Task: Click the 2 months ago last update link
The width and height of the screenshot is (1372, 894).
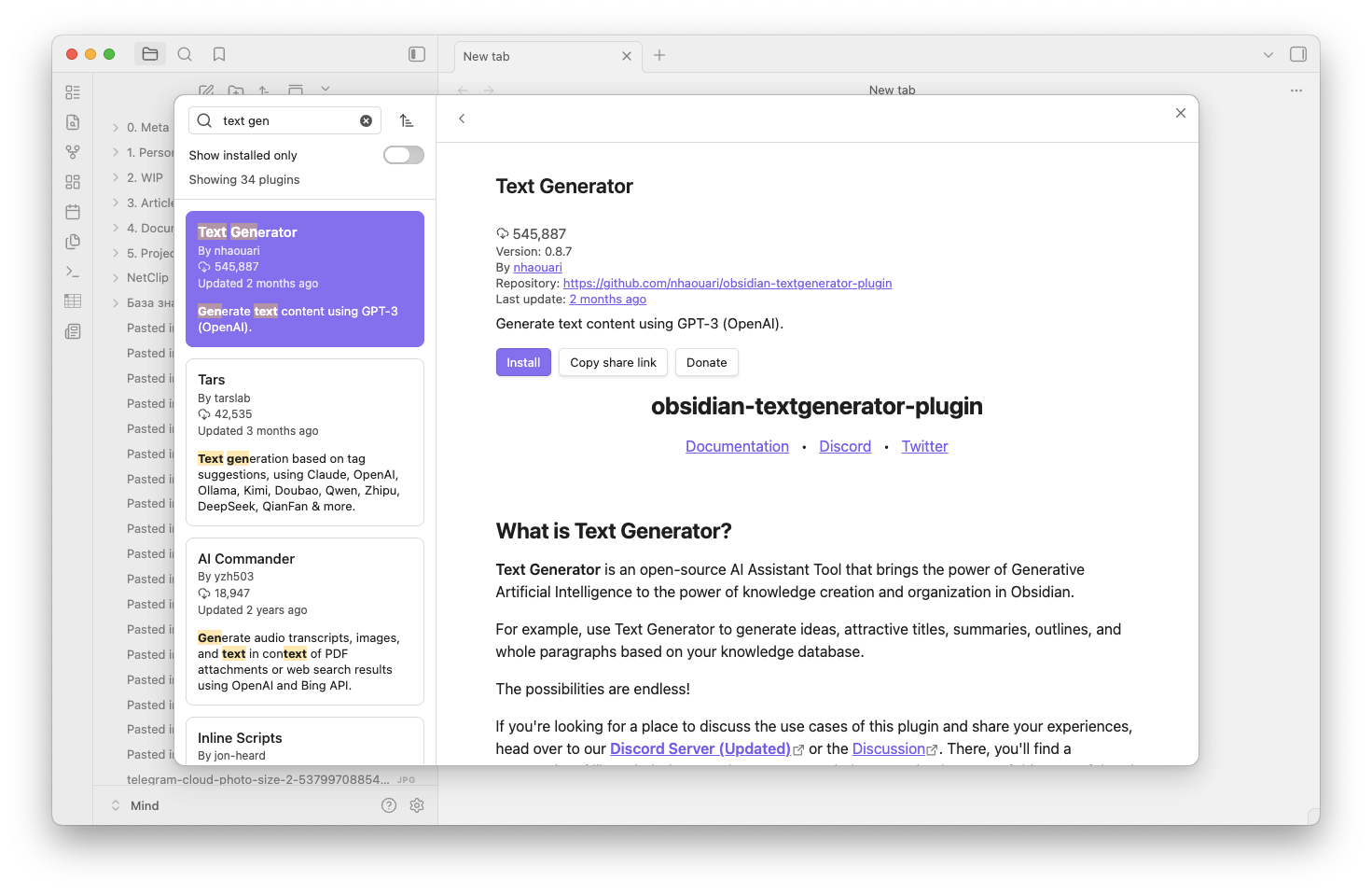Action: click(x=607, y=299)
